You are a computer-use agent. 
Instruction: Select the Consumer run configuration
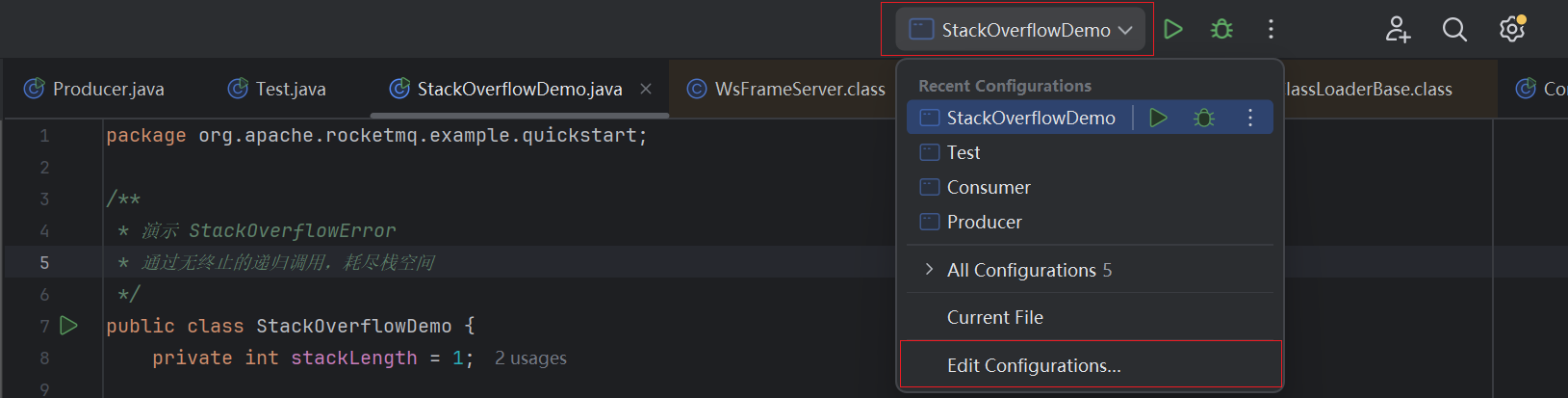point(988,187)
